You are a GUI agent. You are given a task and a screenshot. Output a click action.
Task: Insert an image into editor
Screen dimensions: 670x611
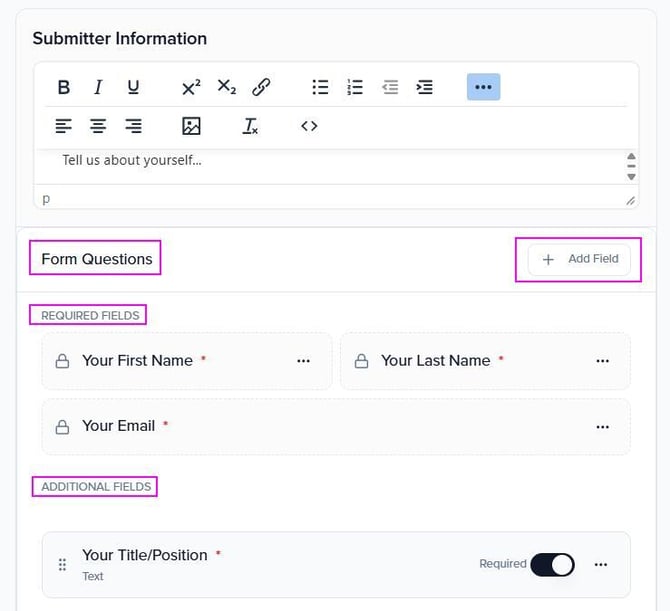(191, 126)
